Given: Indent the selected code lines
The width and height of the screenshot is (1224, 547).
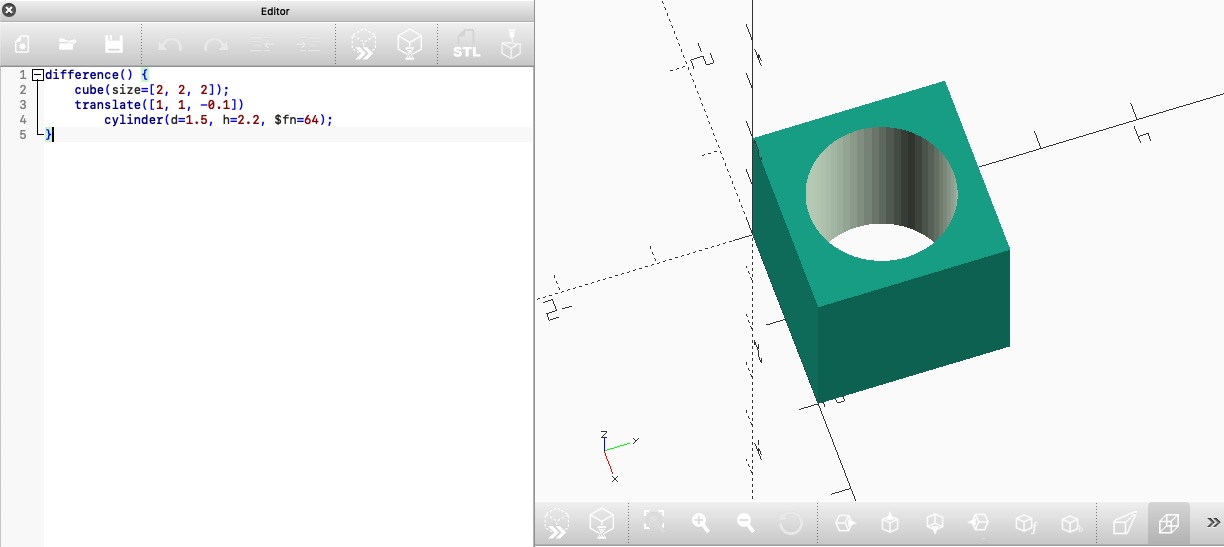Looking at the screenshot, I should [309, 45].
